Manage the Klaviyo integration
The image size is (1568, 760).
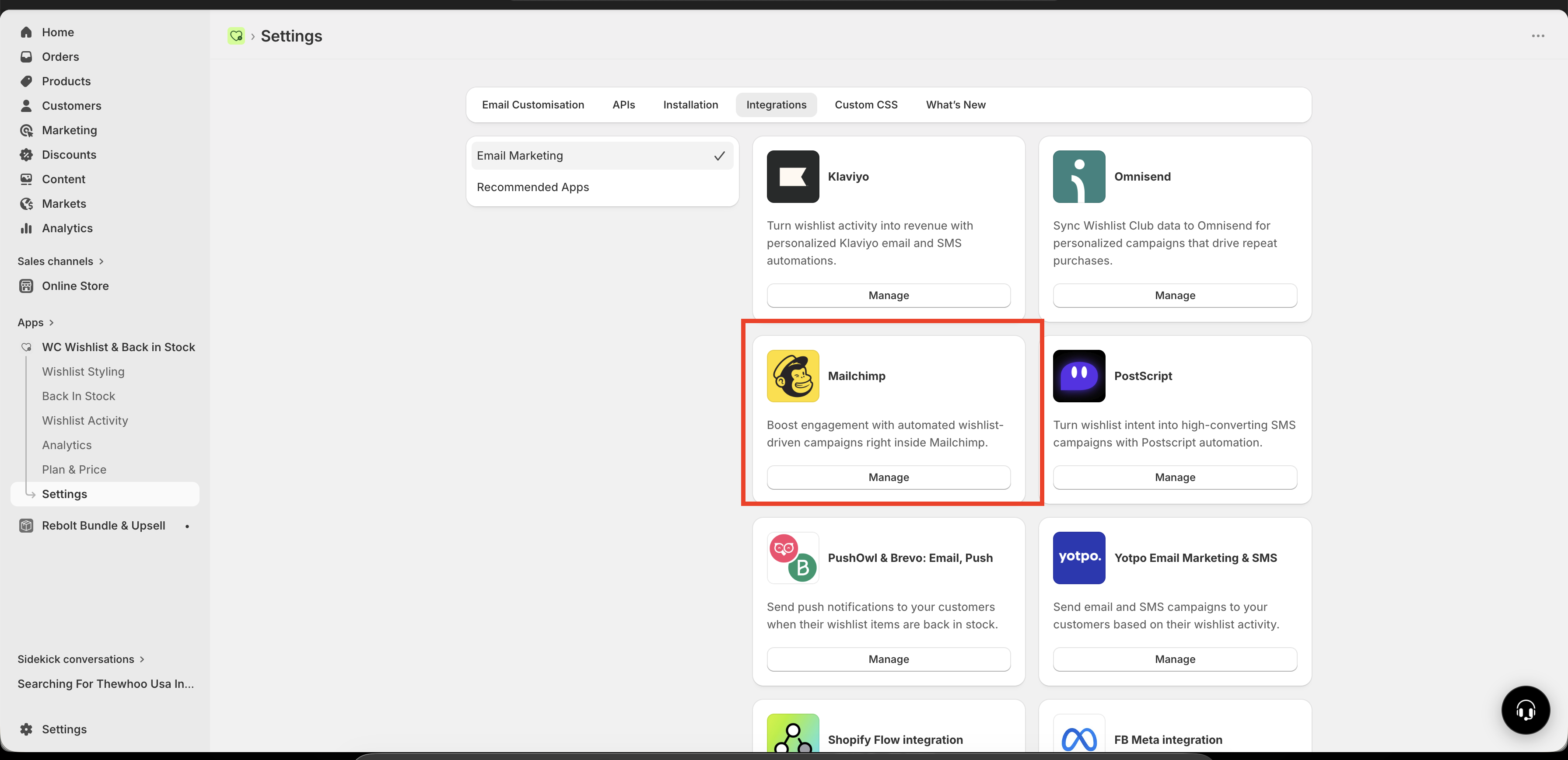pos(888,295)
